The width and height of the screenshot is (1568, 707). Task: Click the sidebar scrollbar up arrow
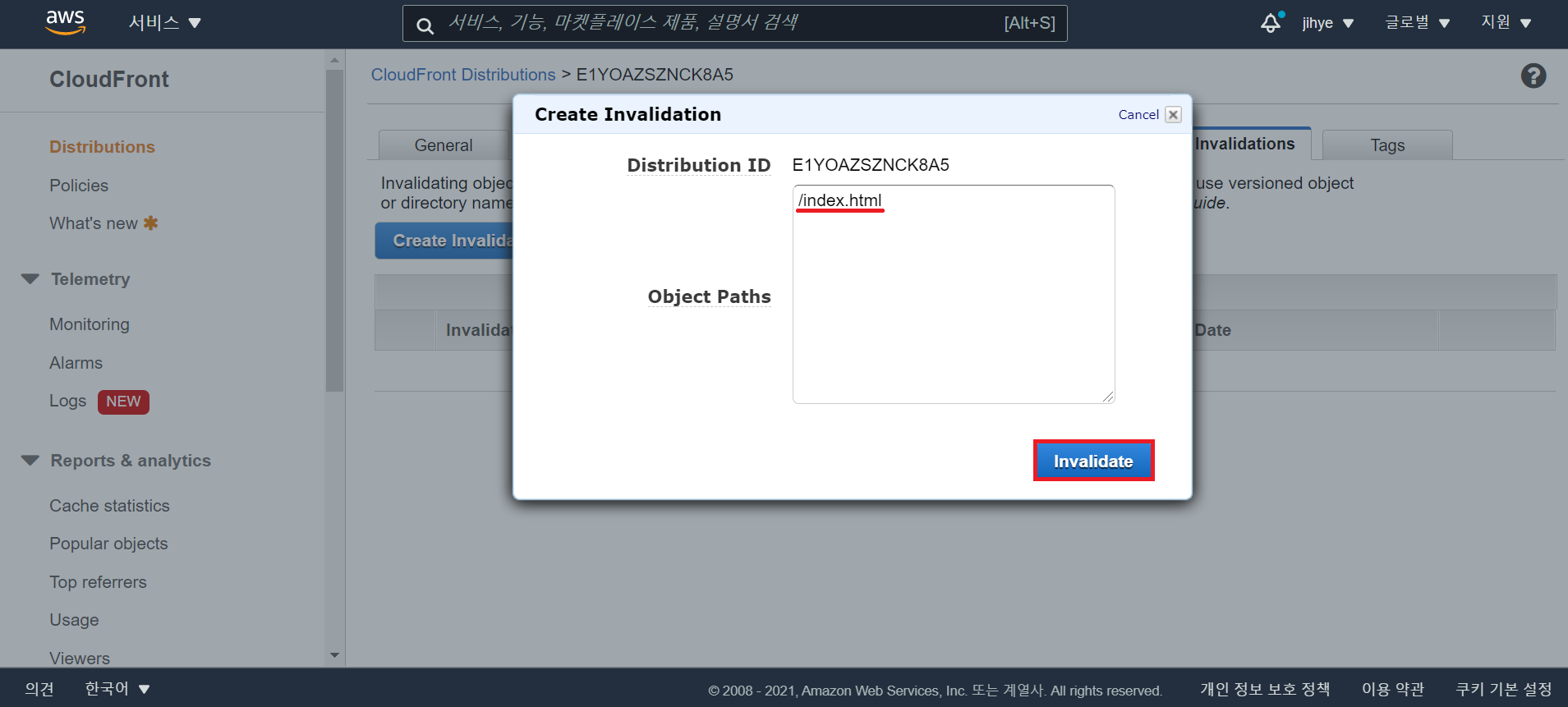tap(334, 60)
